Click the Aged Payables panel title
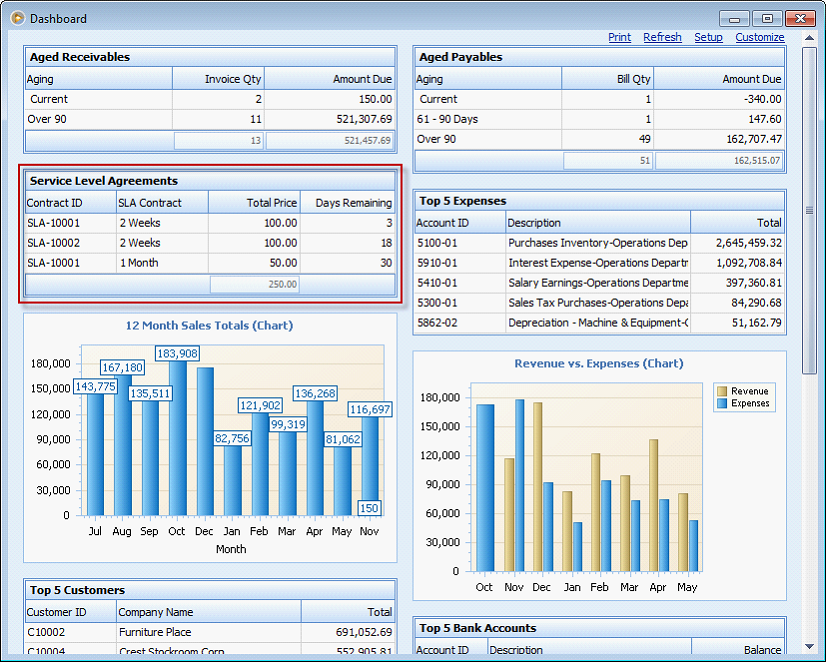827x663 pixels. [460, 57]
